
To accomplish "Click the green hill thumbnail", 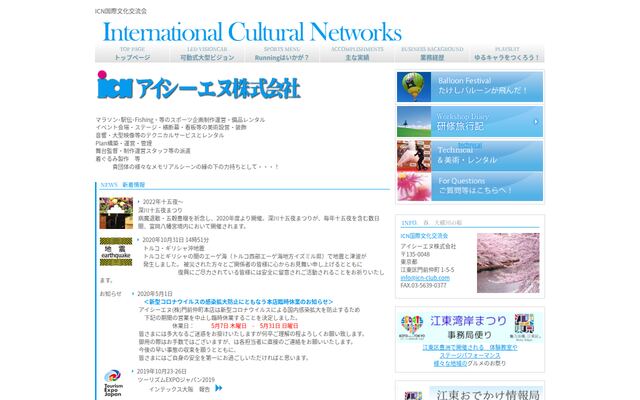I will [x=414, y=122].
